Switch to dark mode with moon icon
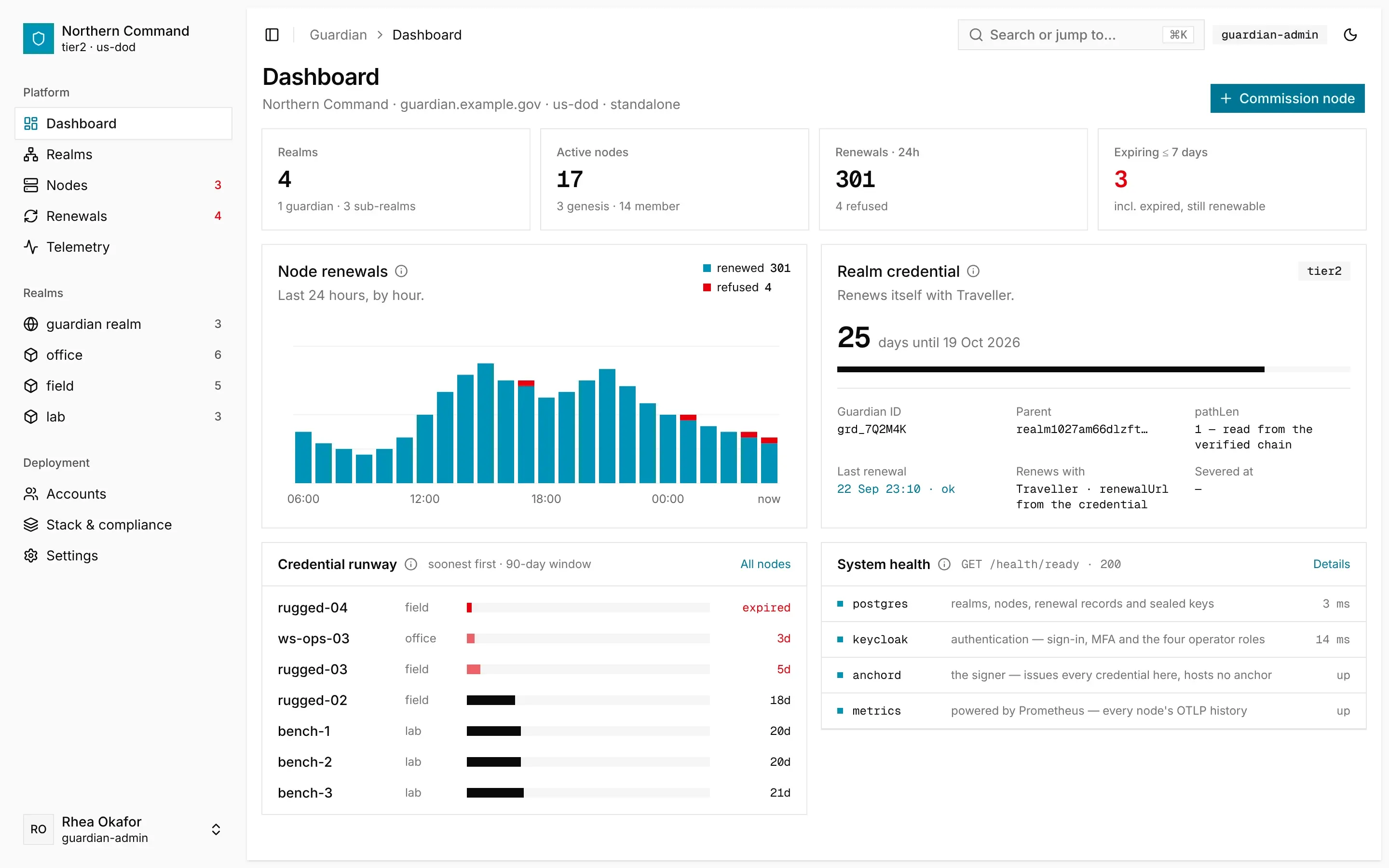This screenshot has height=868, width=1389. pyautogui.click(x=1350, y=35)
